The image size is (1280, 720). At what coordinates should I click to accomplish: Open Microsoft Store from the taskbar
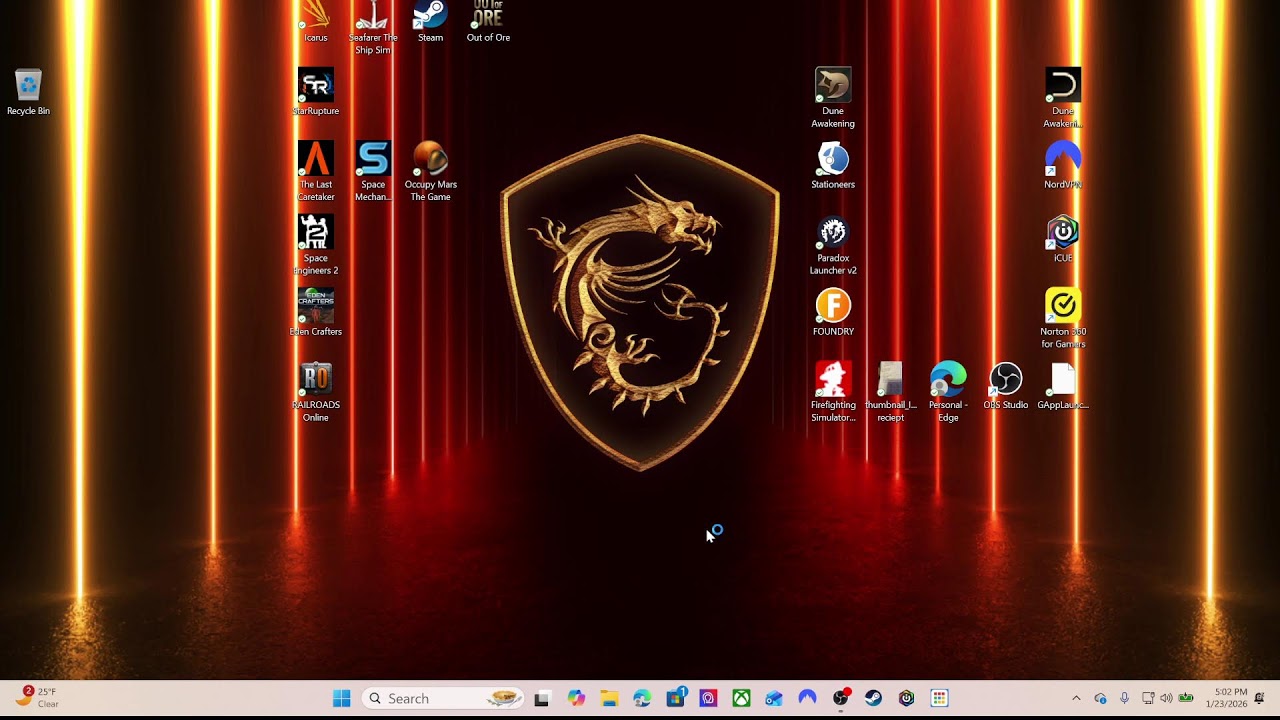[x=676, y=698]
